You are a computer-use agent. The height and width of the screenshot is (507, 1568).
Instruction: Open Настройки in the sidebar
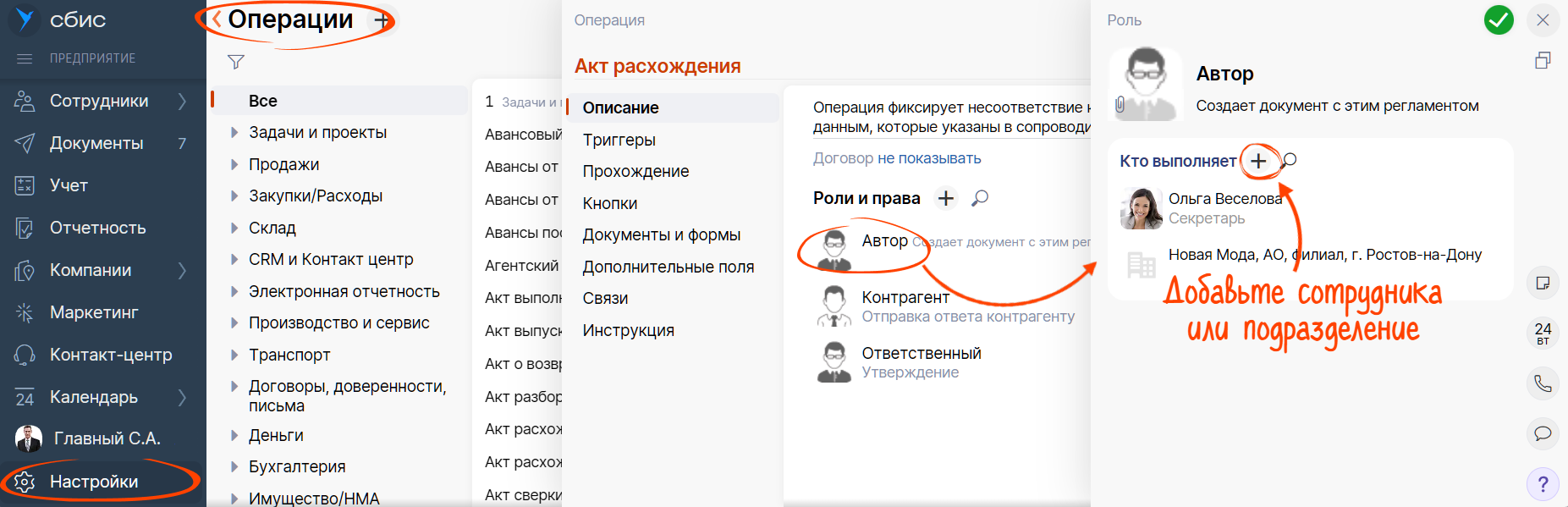[x=93, y=482]
